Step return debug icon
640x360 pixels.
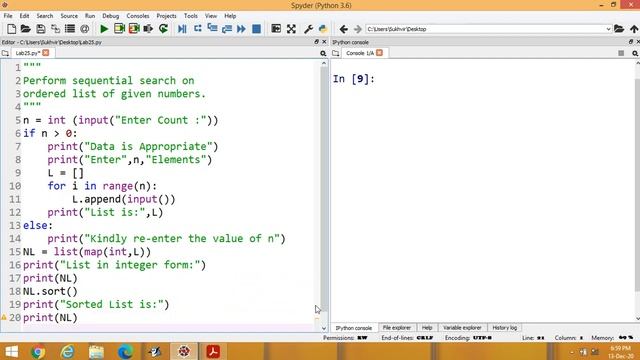(x=227, y=29)
